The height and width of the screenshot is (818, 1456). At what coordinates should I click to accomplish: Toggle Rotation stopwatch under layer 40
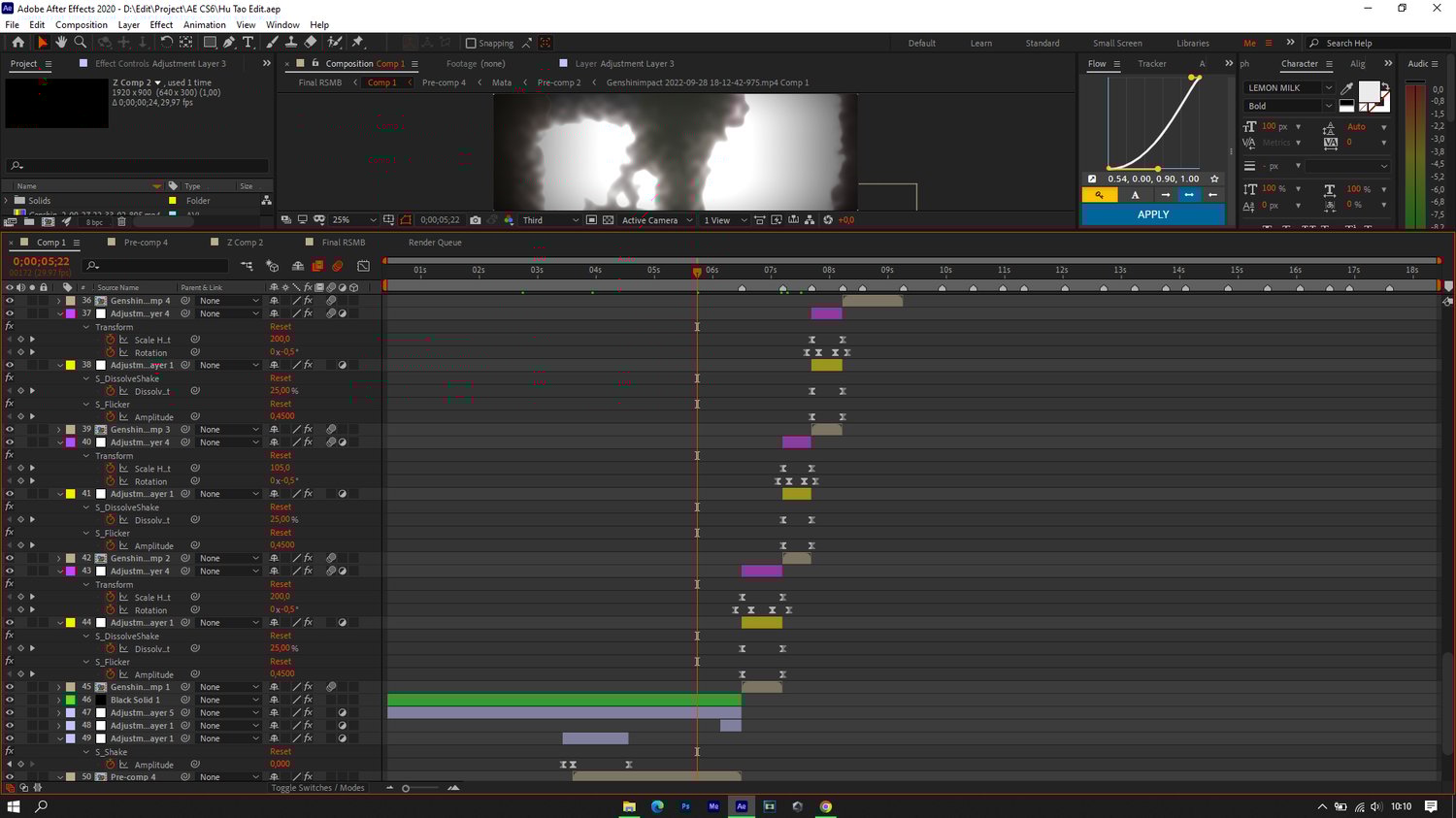coord(111,481)
